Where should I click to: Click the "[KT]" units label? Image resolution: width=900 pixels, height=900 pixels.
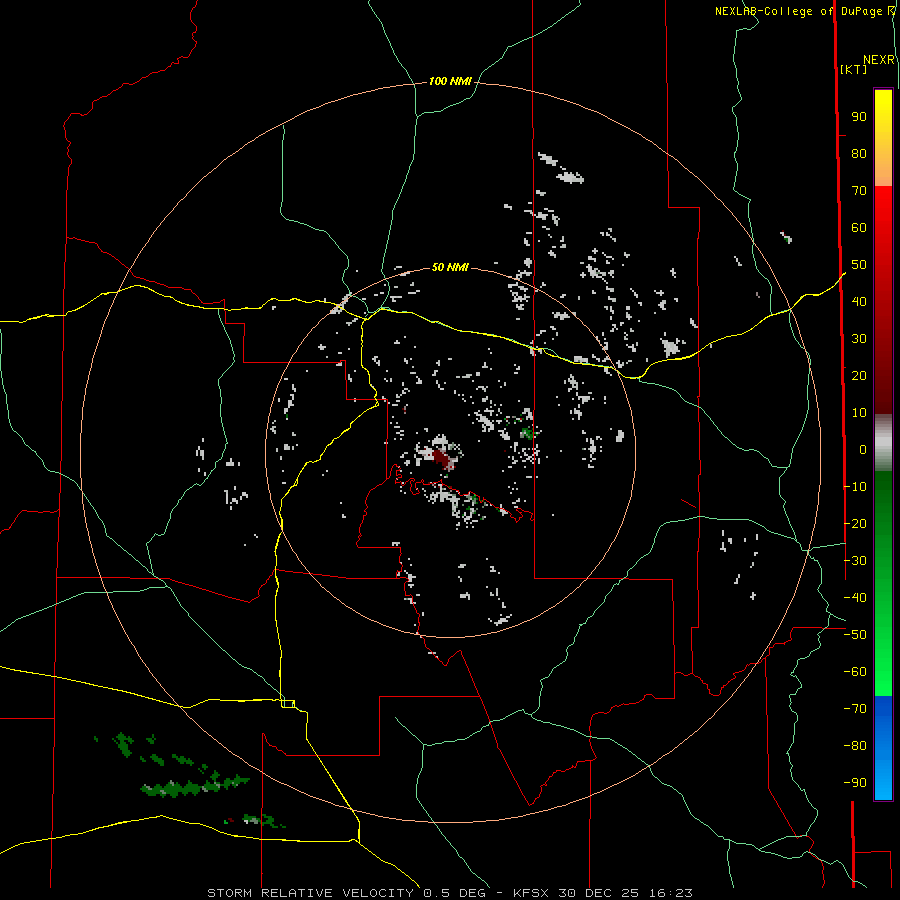click(x=854, y=69)
